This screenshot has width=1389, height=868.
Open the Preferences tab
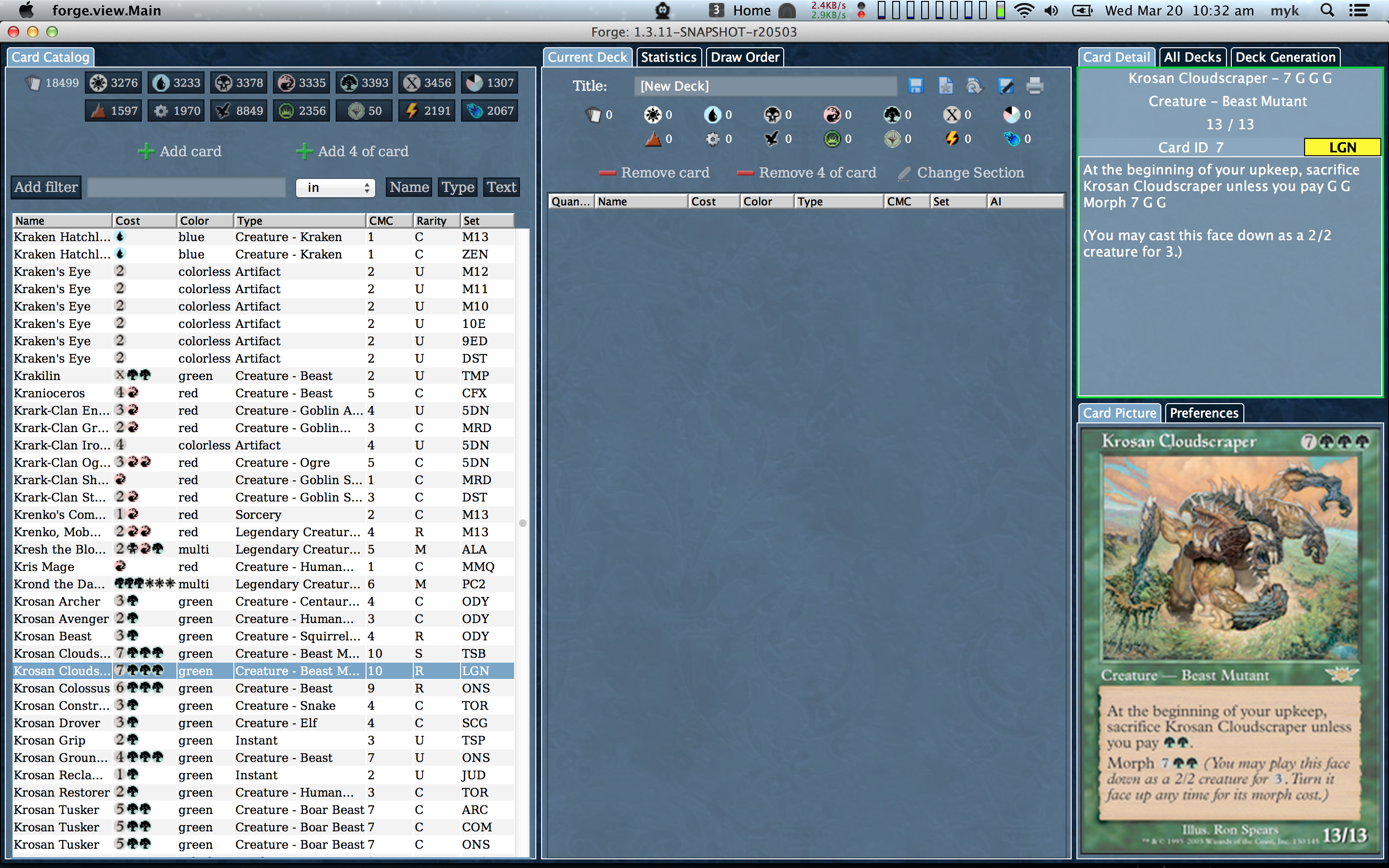1204,413
